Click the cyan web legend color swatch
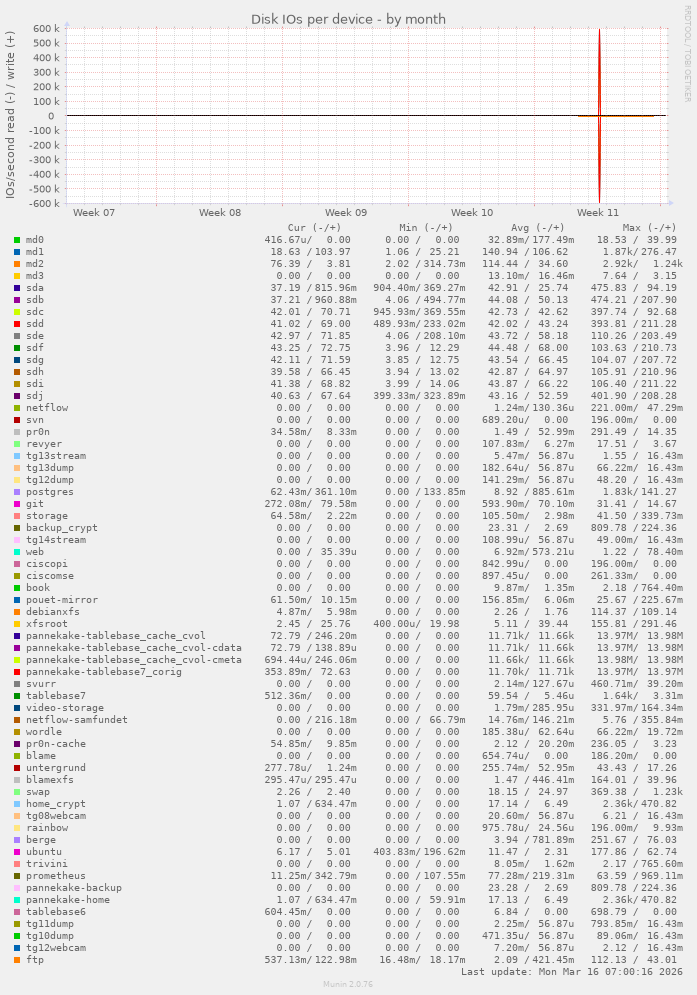 [x=17, y=552]
